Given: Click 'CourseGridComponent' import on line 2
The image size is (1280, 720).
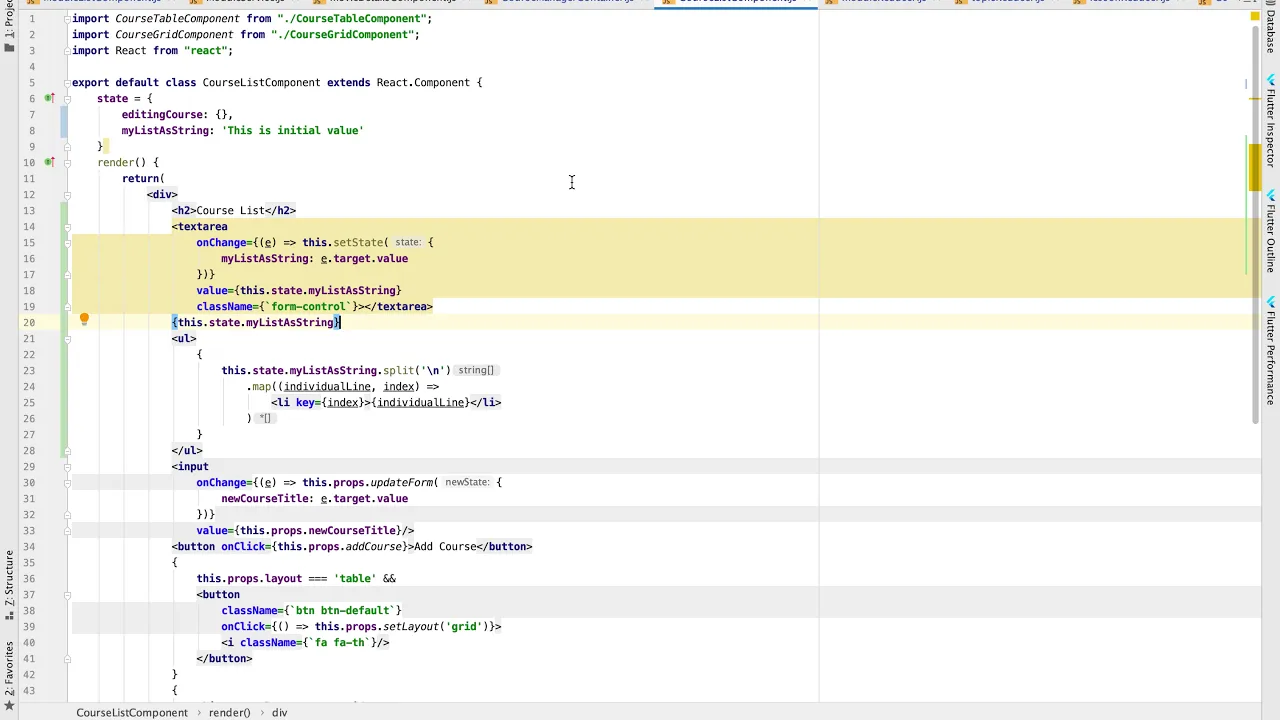Looking at the screenshot, I should point(176,34).
